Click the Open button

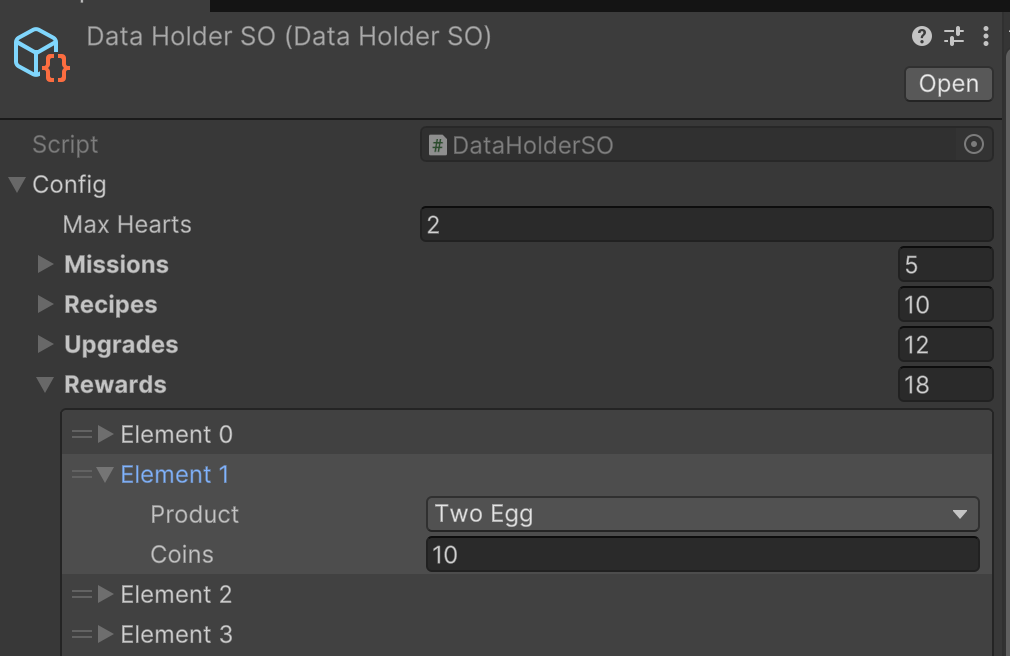click(948, 84)
